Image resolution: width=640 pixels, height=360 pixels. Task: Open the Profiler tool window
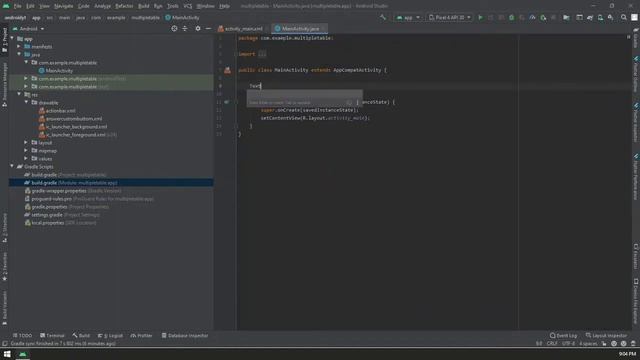(x=141, y=336)
